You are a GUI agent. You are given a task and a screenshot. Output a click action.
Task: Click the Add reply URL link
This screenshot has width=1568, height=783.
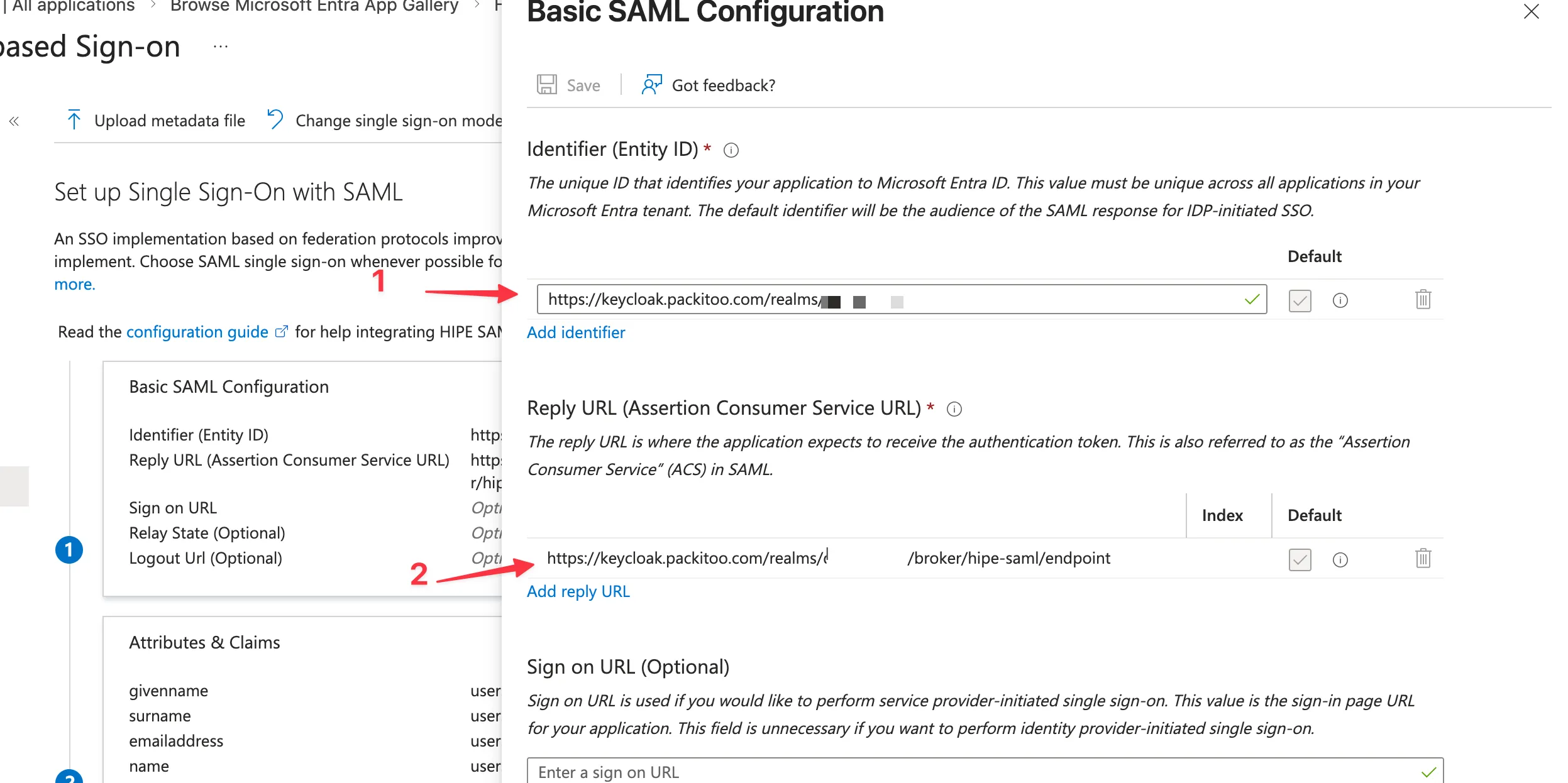click(577, 591)
